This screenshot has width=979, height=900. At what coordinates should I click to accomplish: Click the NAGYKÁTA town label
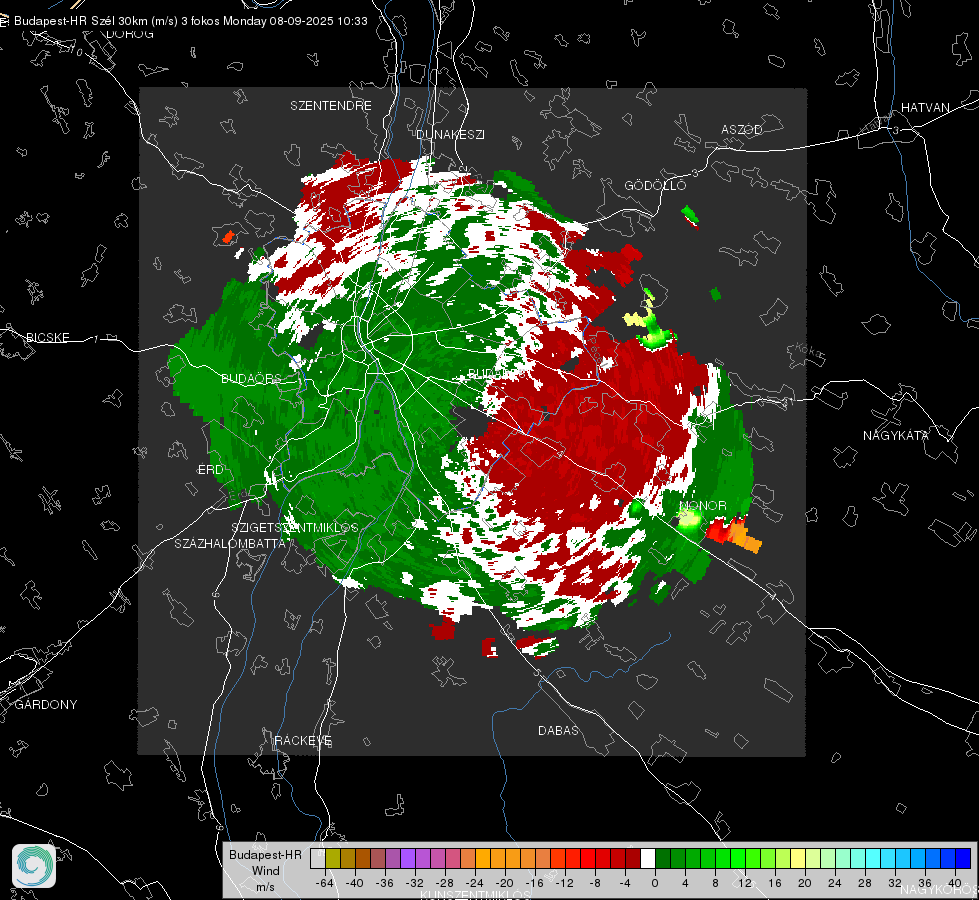click(x=896, y=436)
